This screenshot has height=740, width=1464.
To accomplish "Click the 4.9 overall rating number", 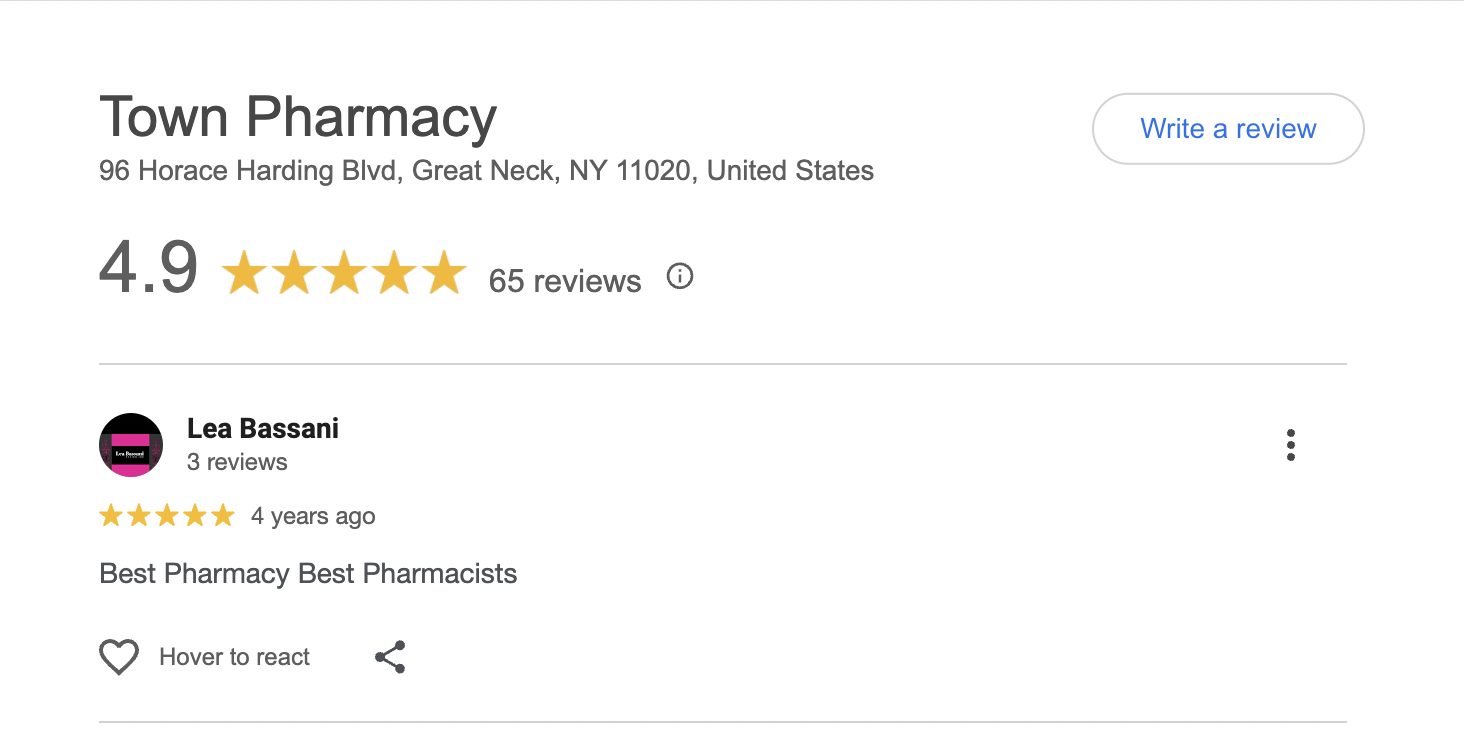I will (x=148, y=269).
